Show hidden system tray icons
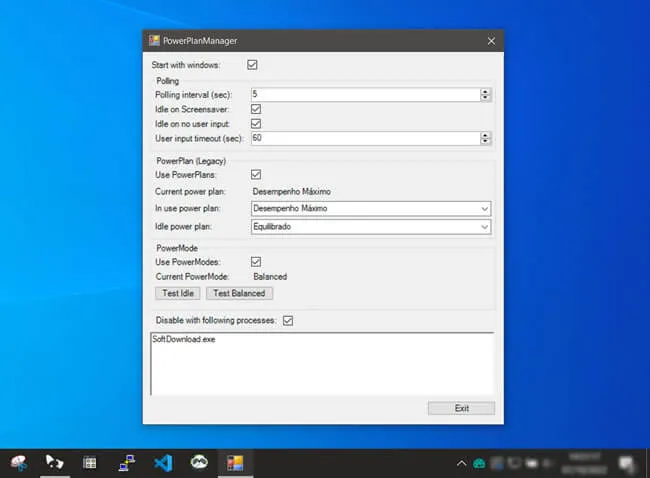The width and height of the screenshot is (650, 478). [461, 463]
